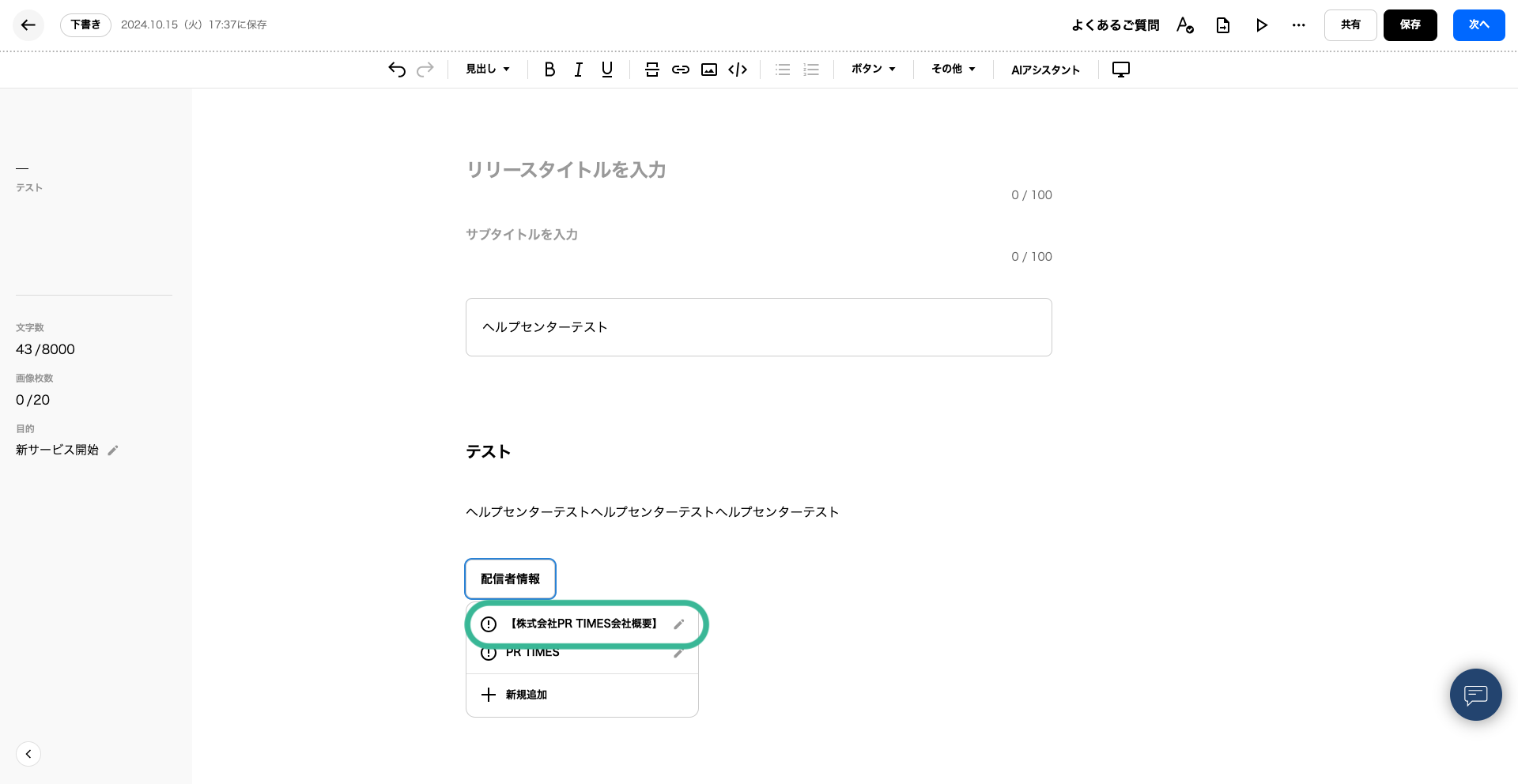
Task: Select 新規追加 in distributor list
Action: point(526,695)
